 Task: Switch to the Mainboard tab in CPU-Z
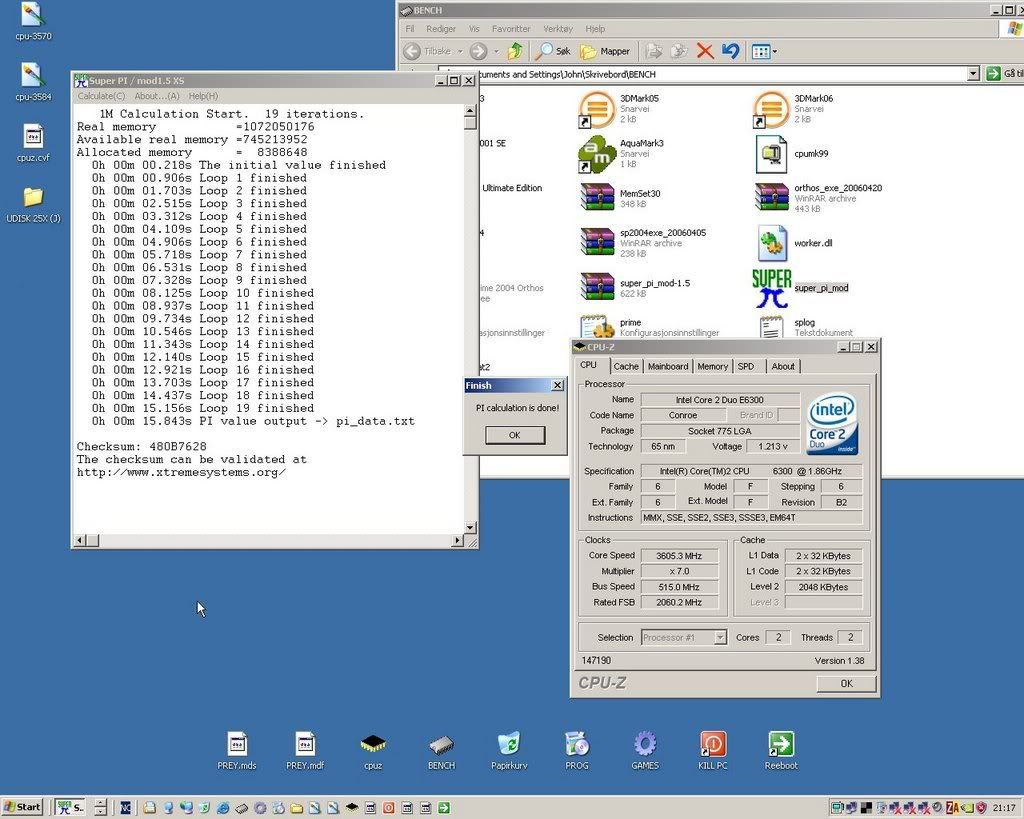(667, 366)
